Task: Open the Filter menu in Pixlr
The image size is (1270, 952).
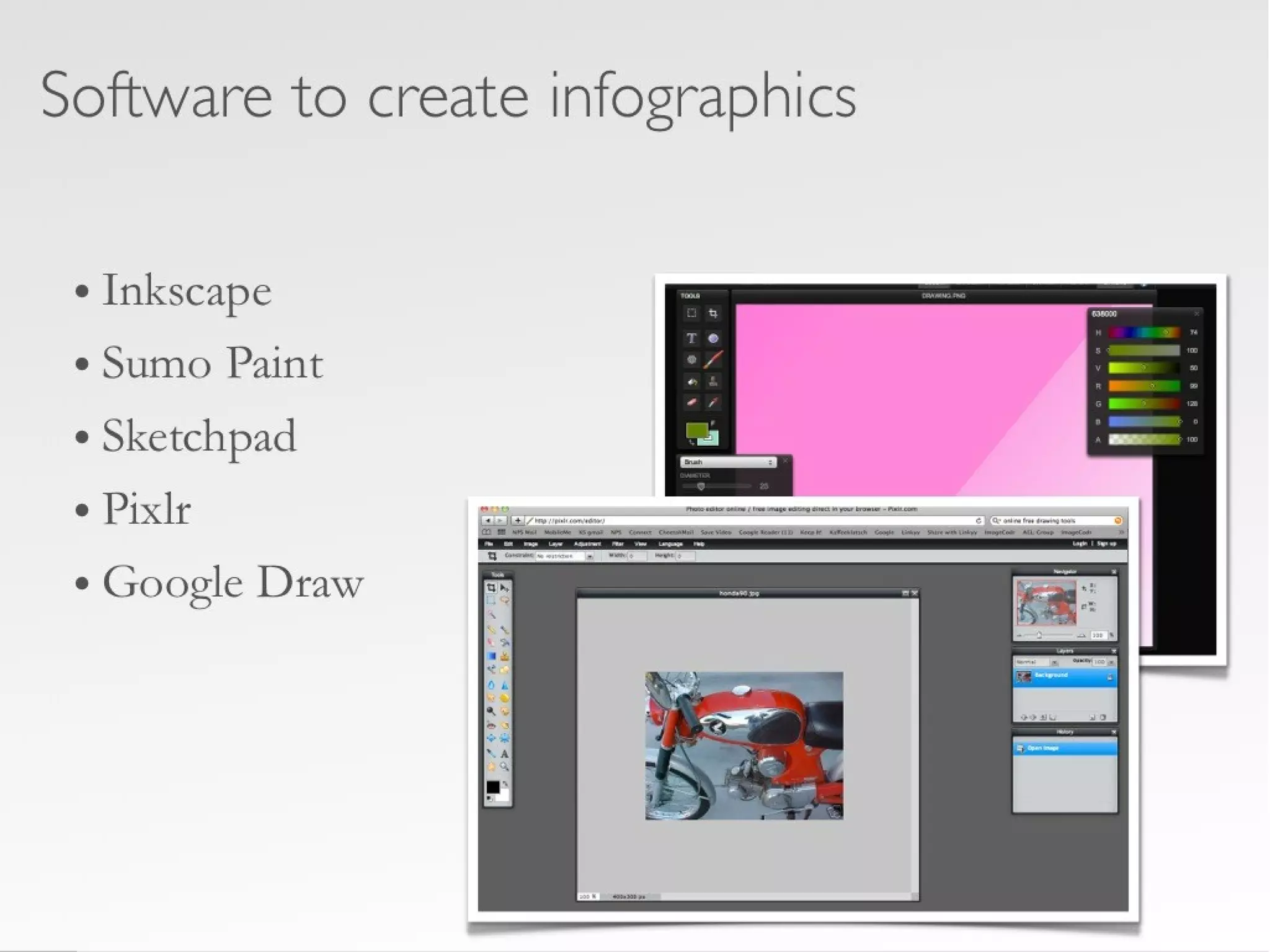Action: pyautogui.click(x=618, y=544)
